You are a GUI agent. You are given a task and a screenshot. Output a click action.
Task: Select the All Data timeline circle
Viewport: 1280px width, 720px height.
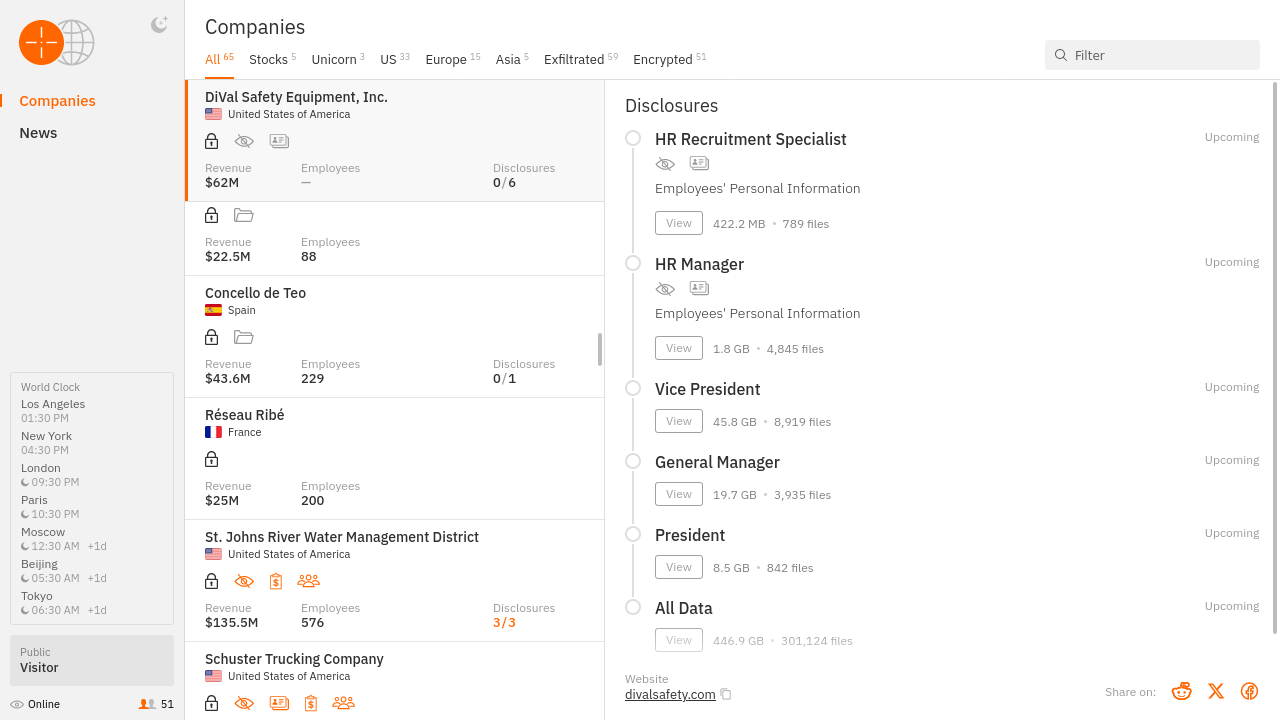(633, 607)
